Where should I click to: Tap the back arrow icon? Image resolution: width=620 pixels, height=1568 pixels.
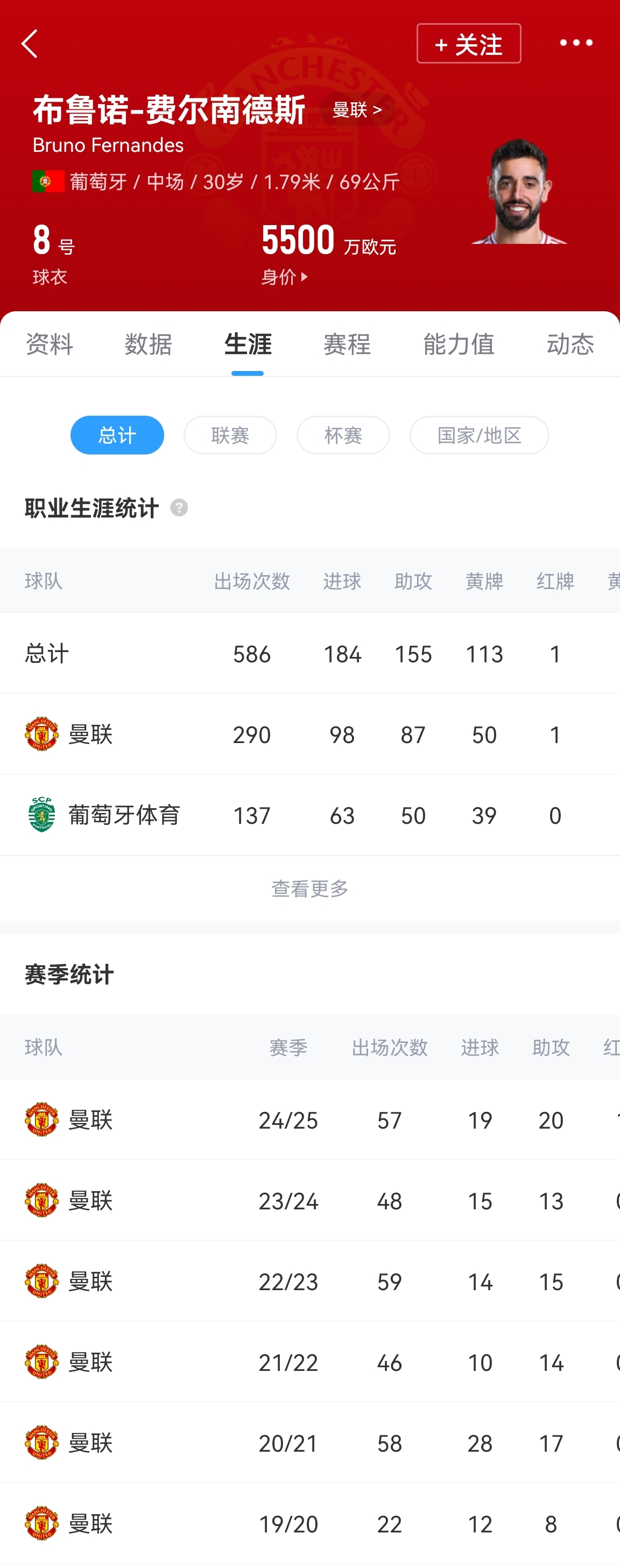(29, 44)
